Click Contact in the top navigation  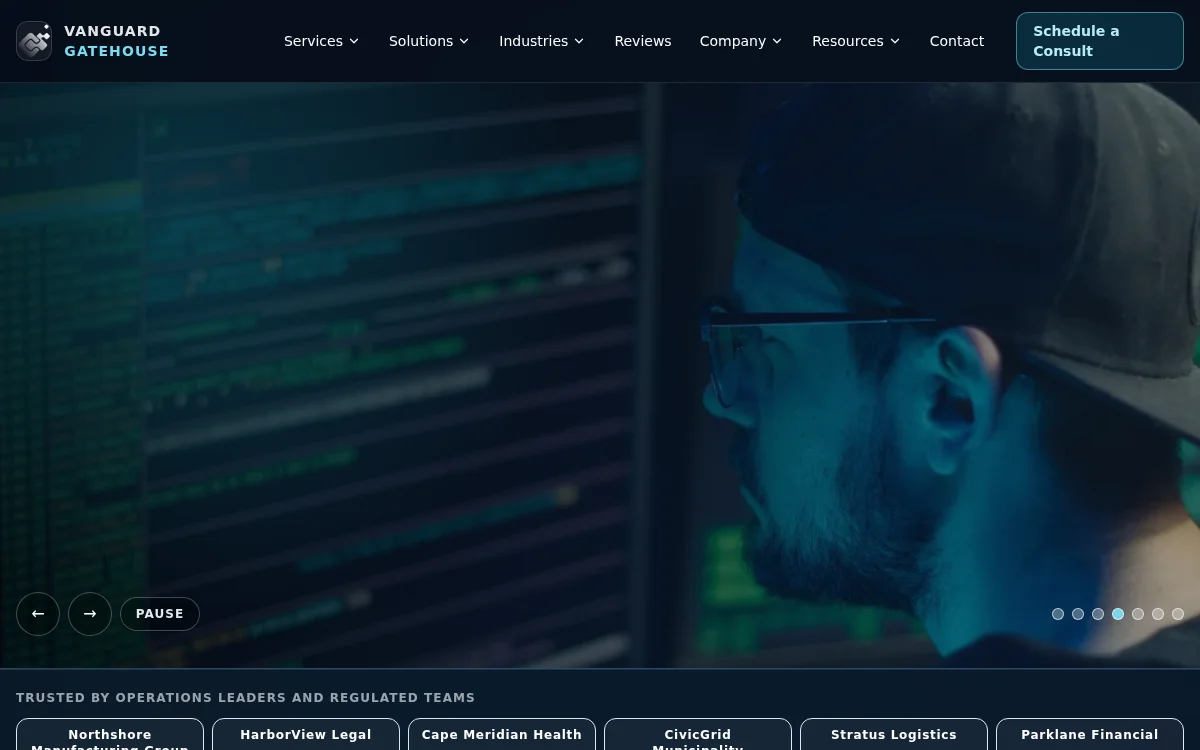pyautogui.click(x=956, y=41)
